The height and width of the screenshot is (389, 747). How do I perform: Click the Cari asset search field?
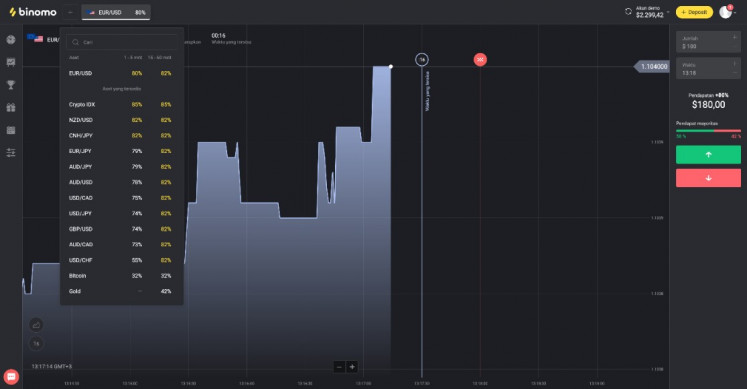click(121, 42)
